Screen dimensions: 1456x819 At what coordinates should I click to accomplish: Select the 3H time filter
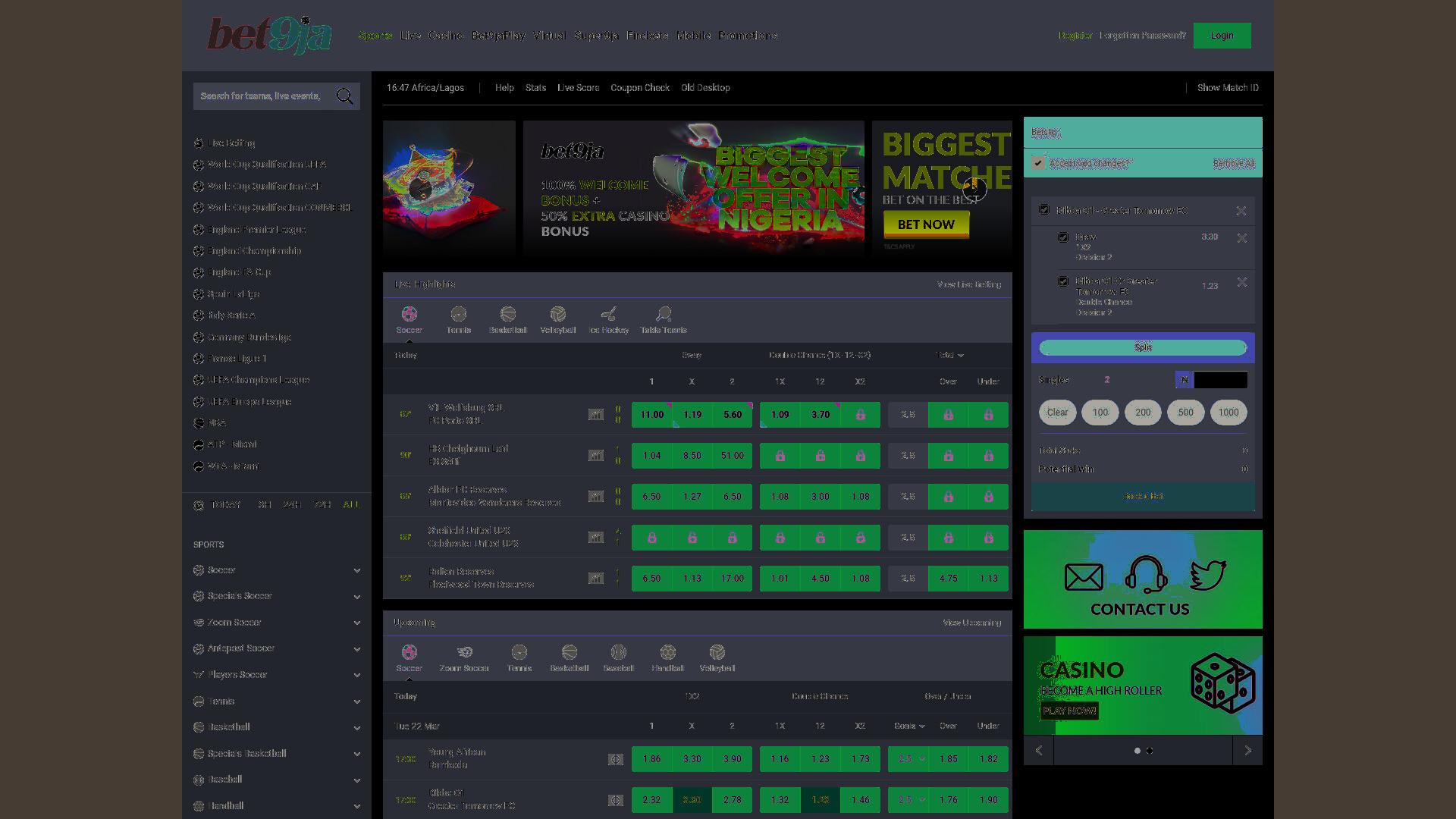coord(265,505)
